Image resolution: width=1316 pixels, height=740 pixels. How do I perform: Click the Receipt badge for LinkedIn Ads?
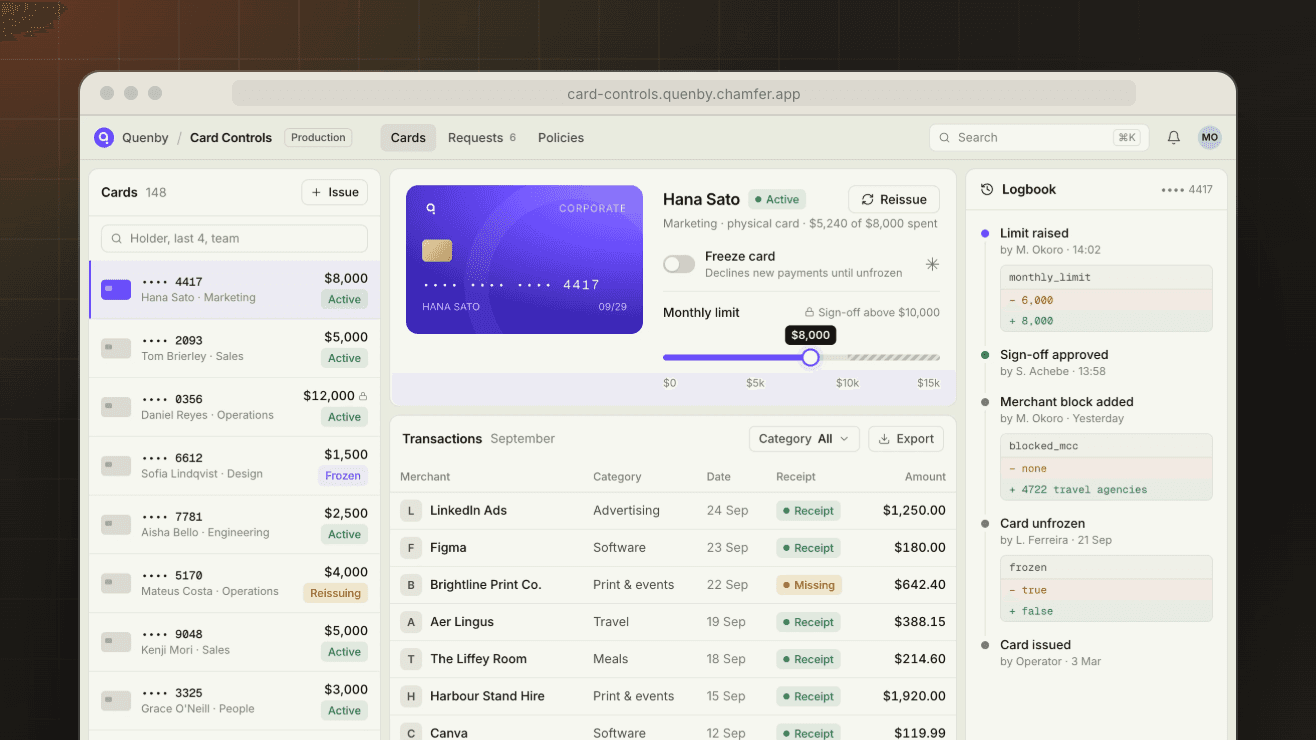coord(808,511)
